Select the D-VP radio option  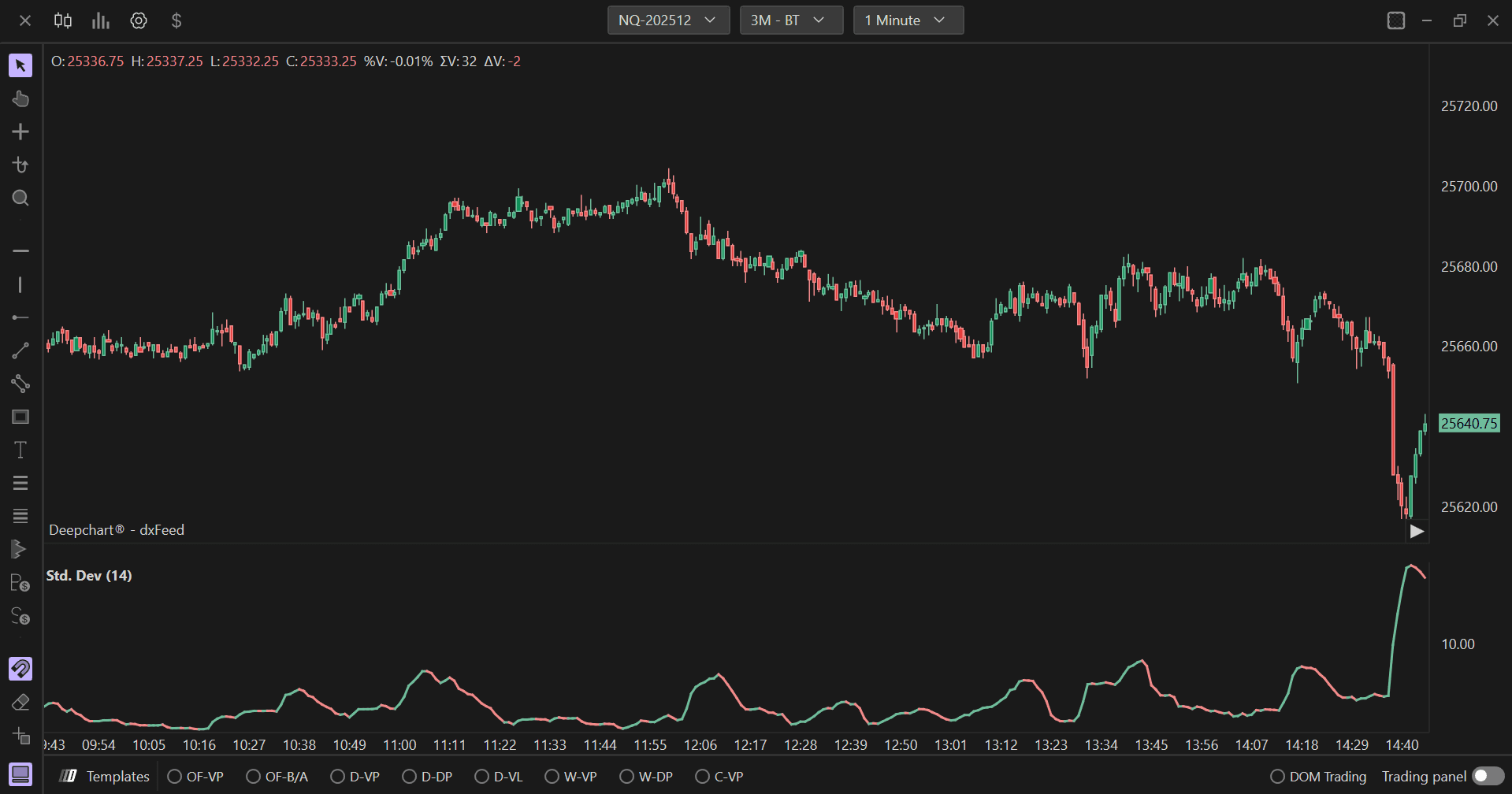pyautogui.click(x=355, y=777)
